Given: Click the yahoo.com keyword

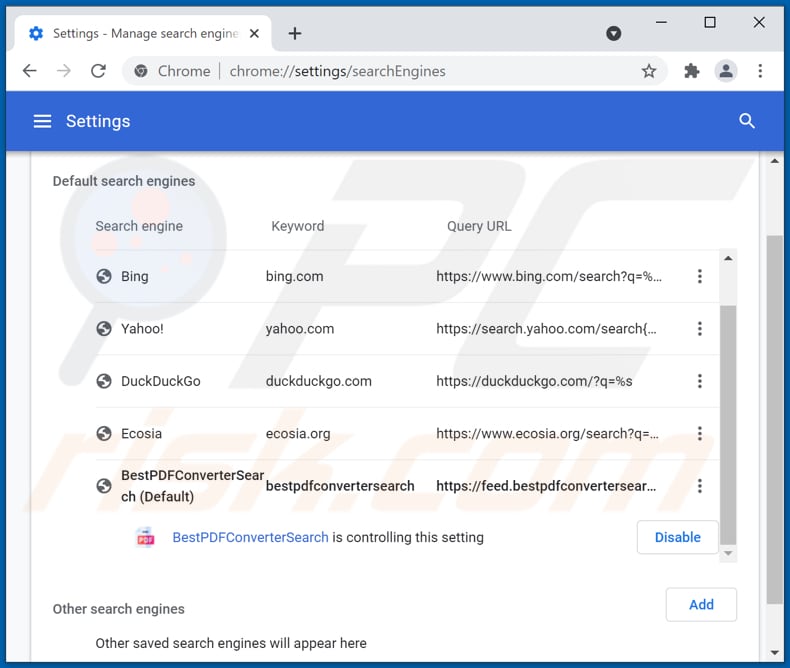Looking at the screenshot, I should 300,328.
